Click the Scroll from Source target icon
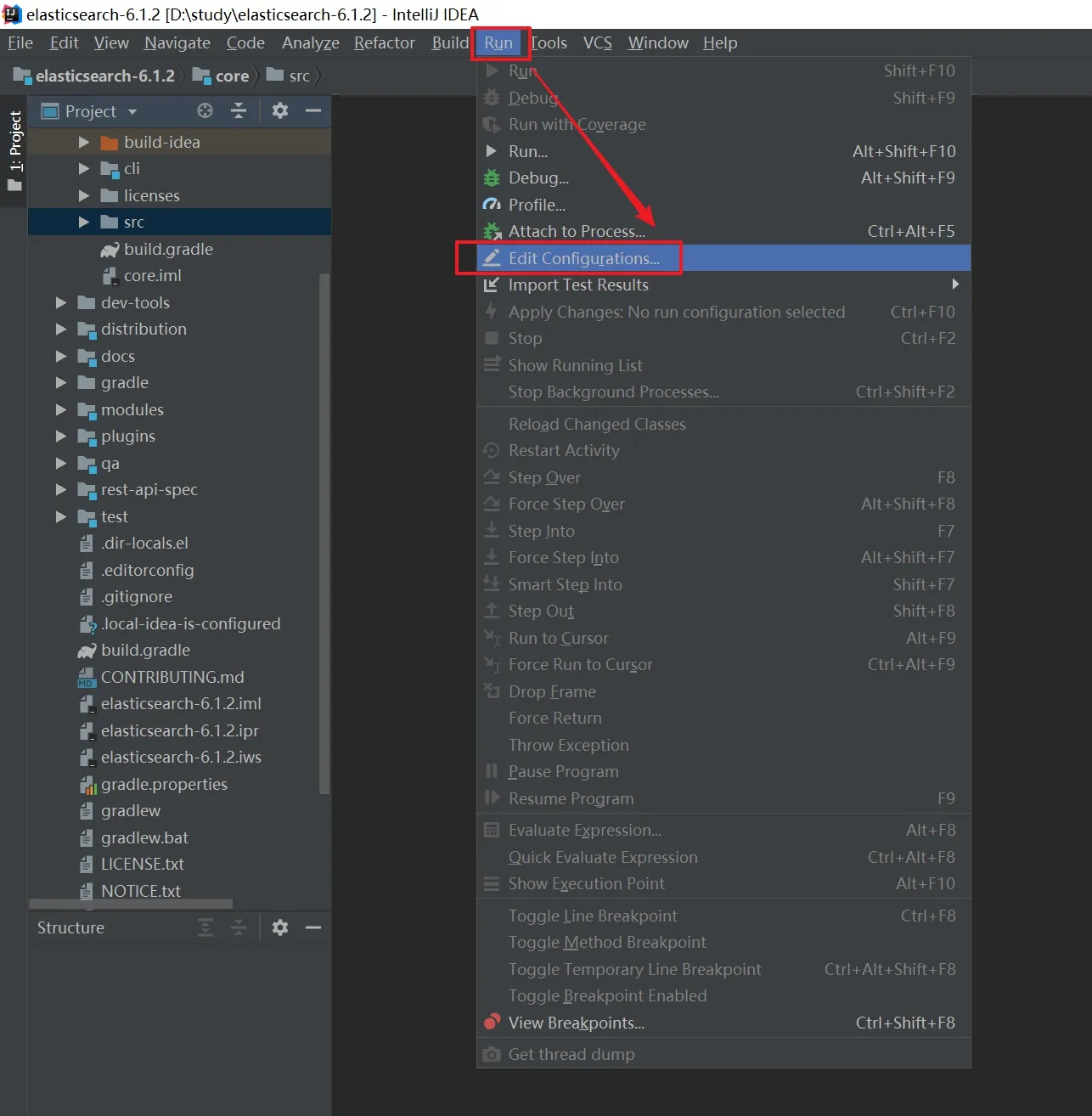1092x1116 pixels. 205,110
